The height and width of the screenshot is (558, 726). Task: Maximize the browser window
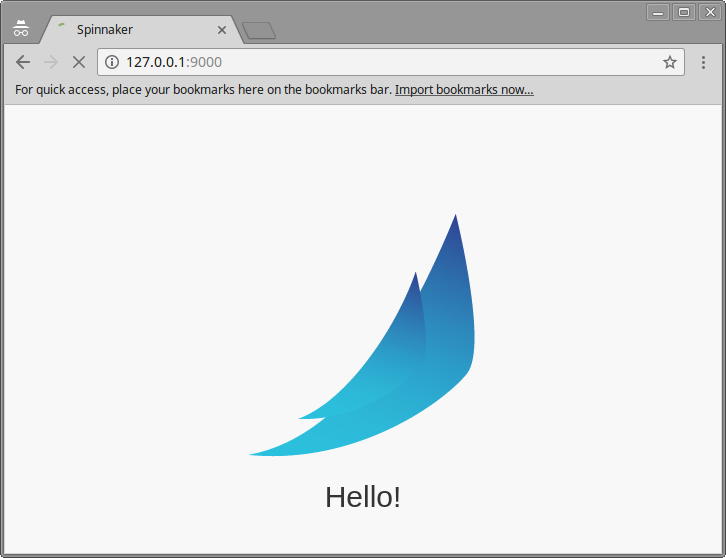[x=684, y=12]
